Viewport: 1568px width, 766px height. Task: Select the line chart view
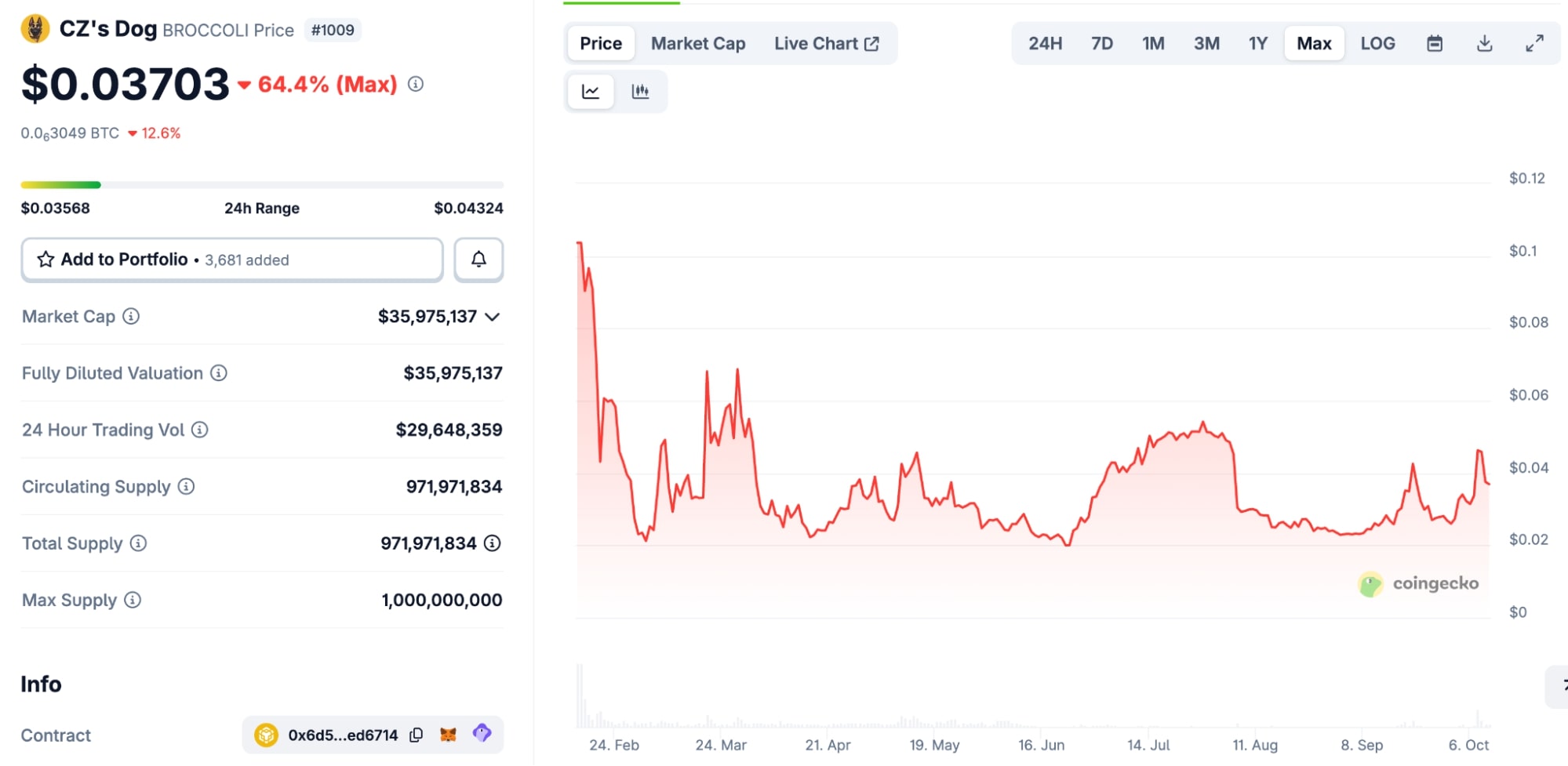(591, 92)
